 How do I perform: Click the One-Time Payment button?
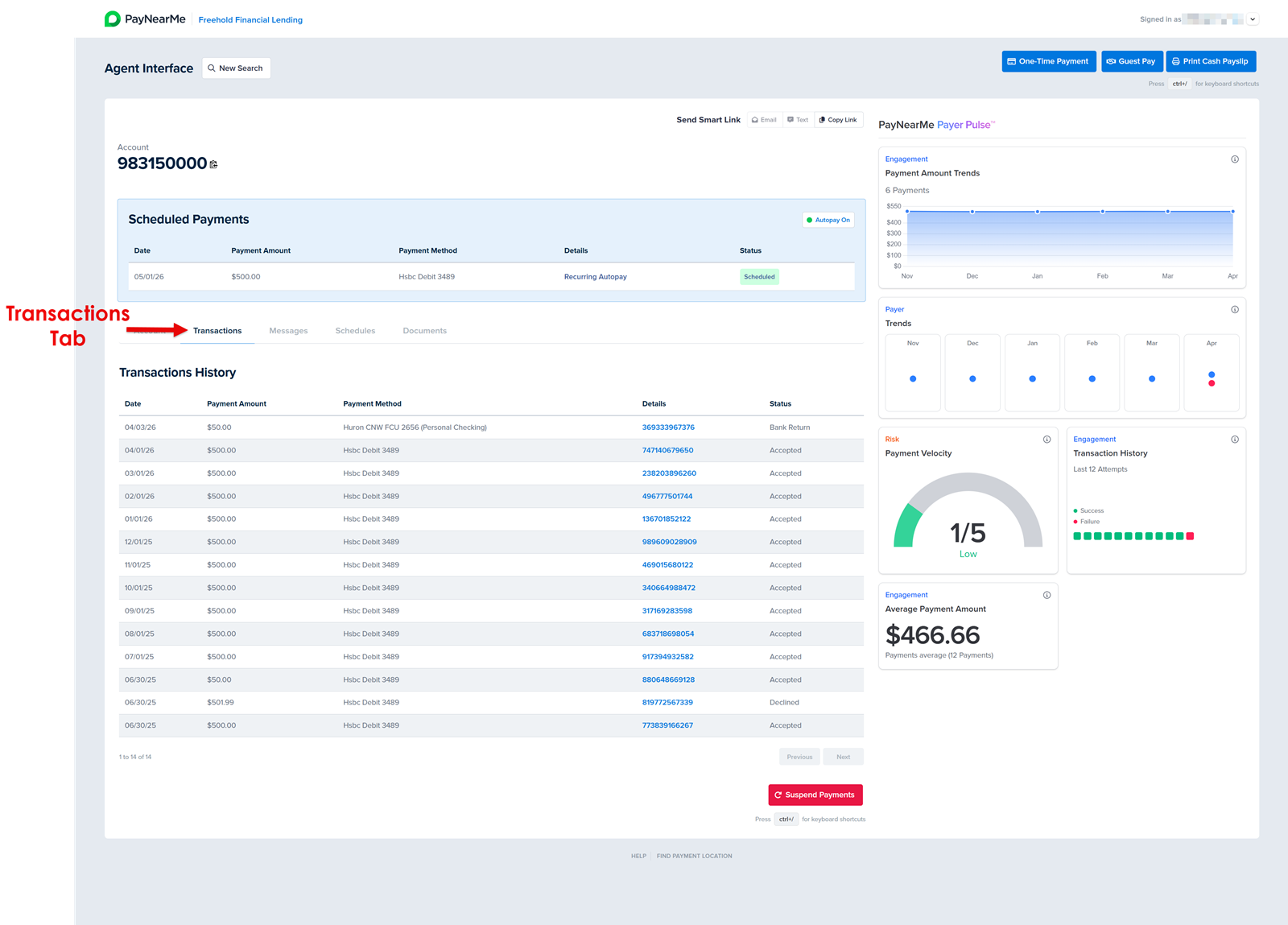(x=1048, y=61)
